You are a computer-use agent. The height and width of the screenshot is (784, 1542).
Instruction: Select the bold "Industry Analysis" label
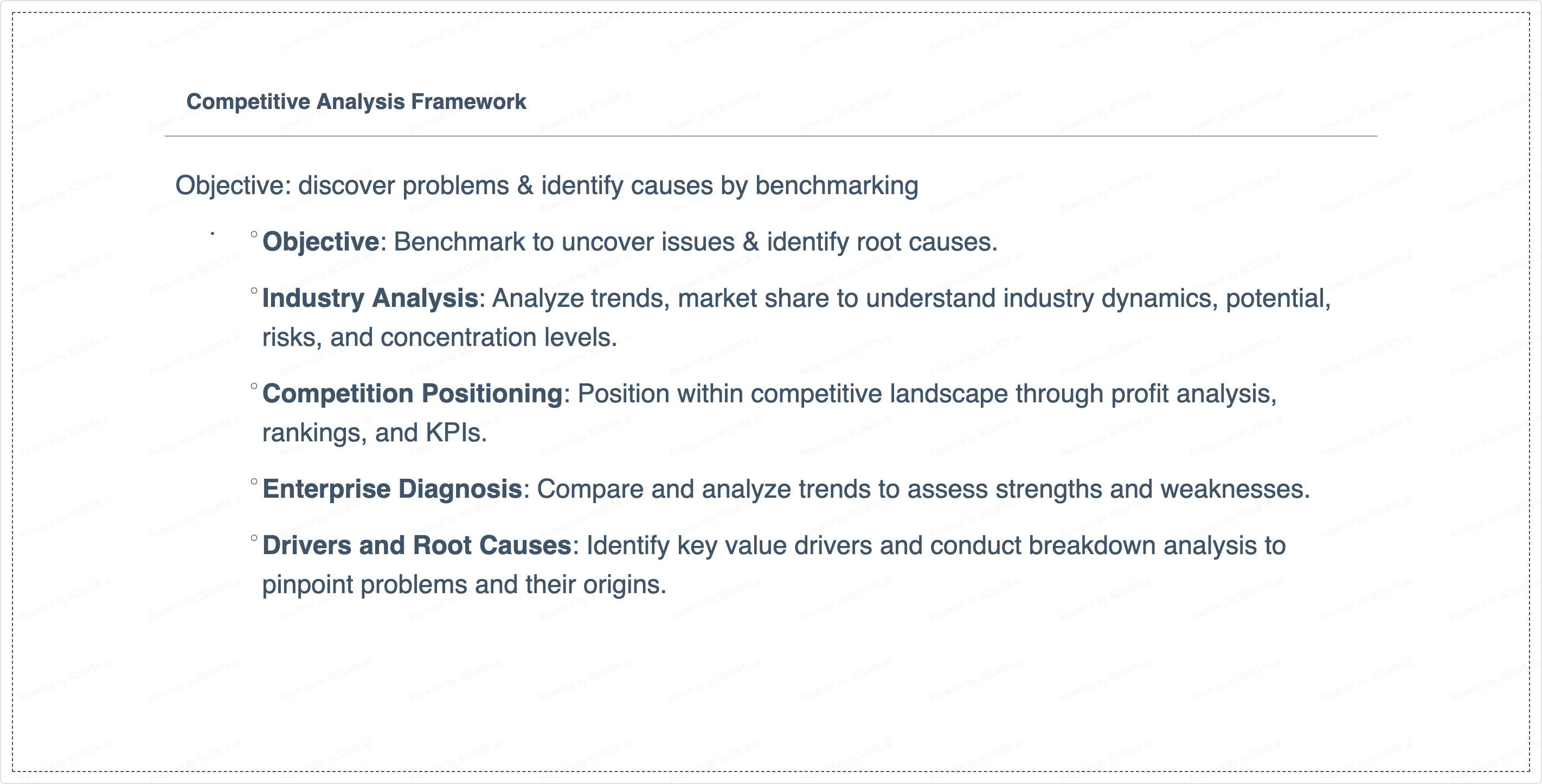click(370, 299)
